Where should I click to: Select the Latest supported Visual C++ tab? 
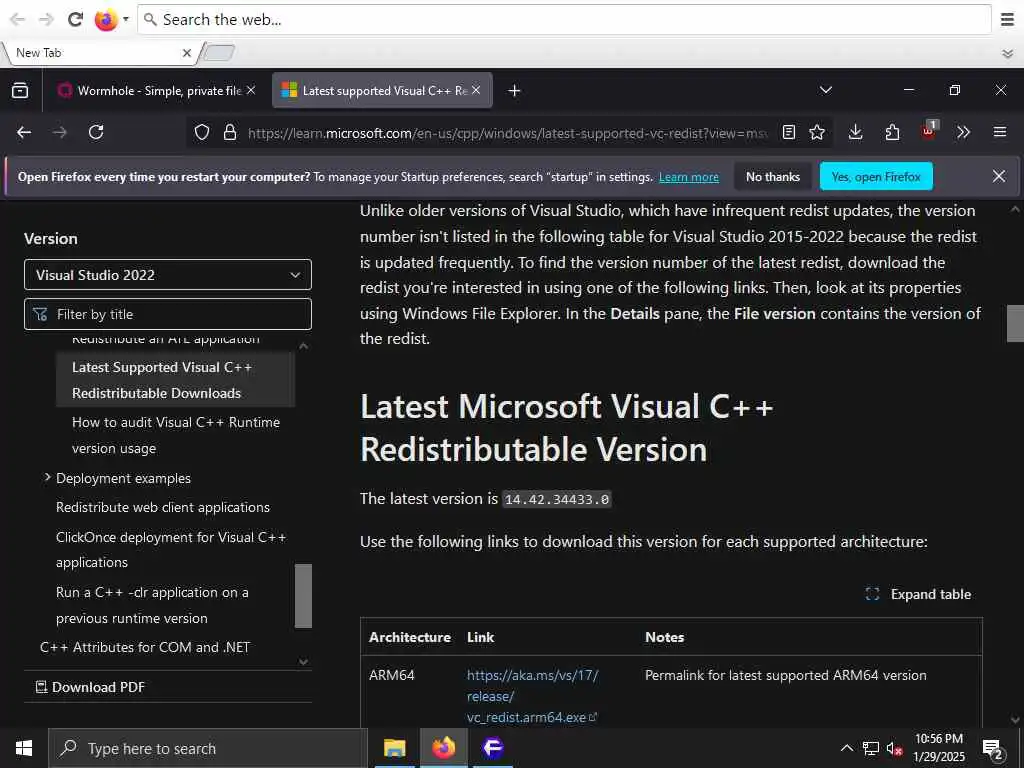point(382,91)
